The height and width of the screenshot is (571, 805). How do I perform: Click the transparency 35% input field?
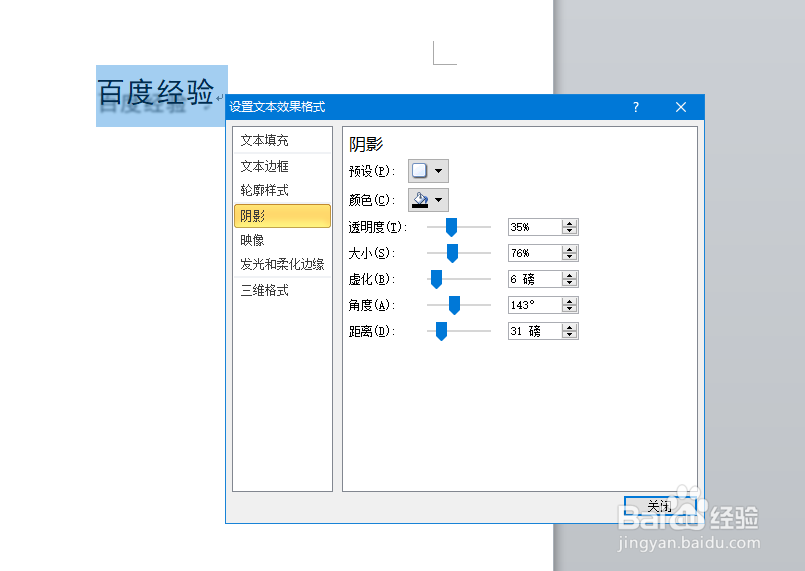(535, 227)
